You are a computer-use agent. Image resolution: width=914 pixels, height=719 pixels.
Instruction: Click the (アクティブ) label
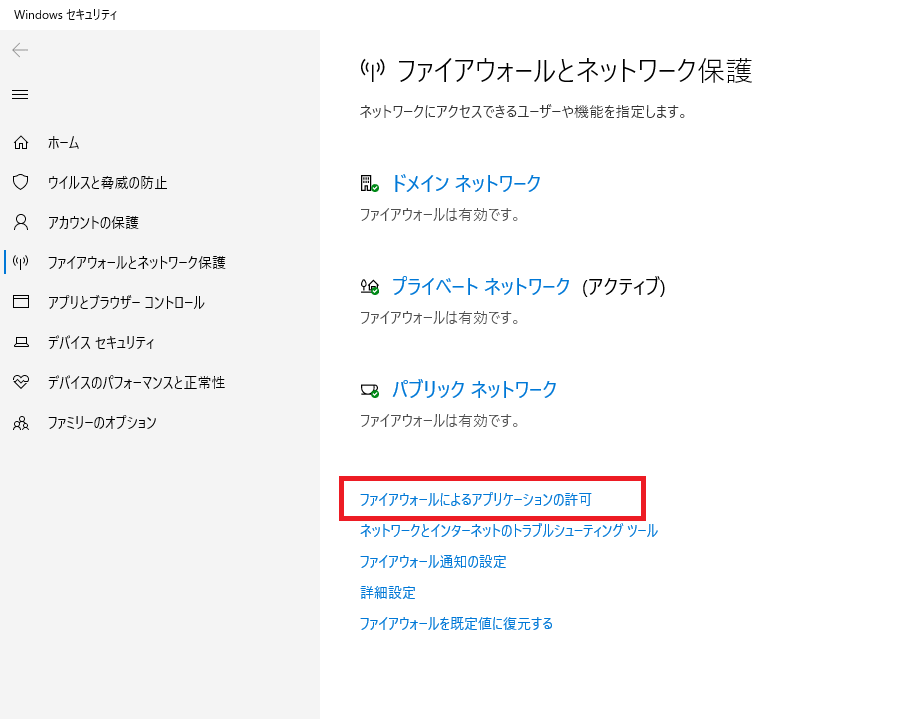pyautogui.click(x=624, y=286)
